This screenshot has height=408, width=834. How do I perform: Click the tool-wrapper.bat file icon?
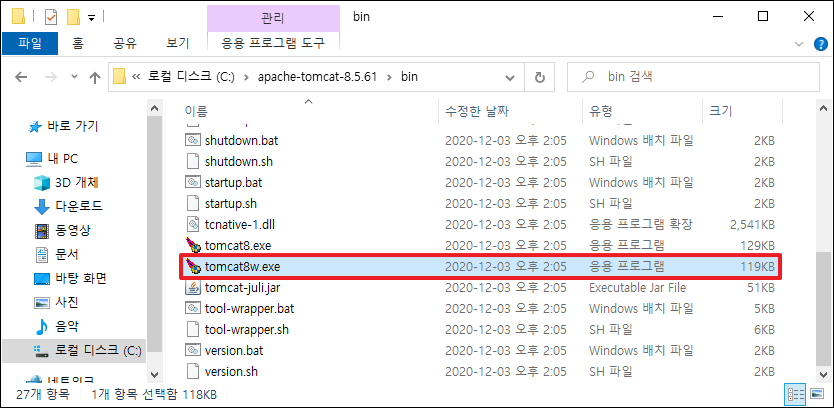(192, 309)
